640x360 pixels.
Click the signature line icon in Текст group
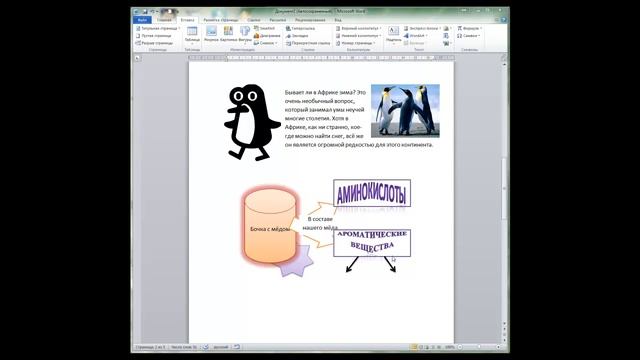447,29
